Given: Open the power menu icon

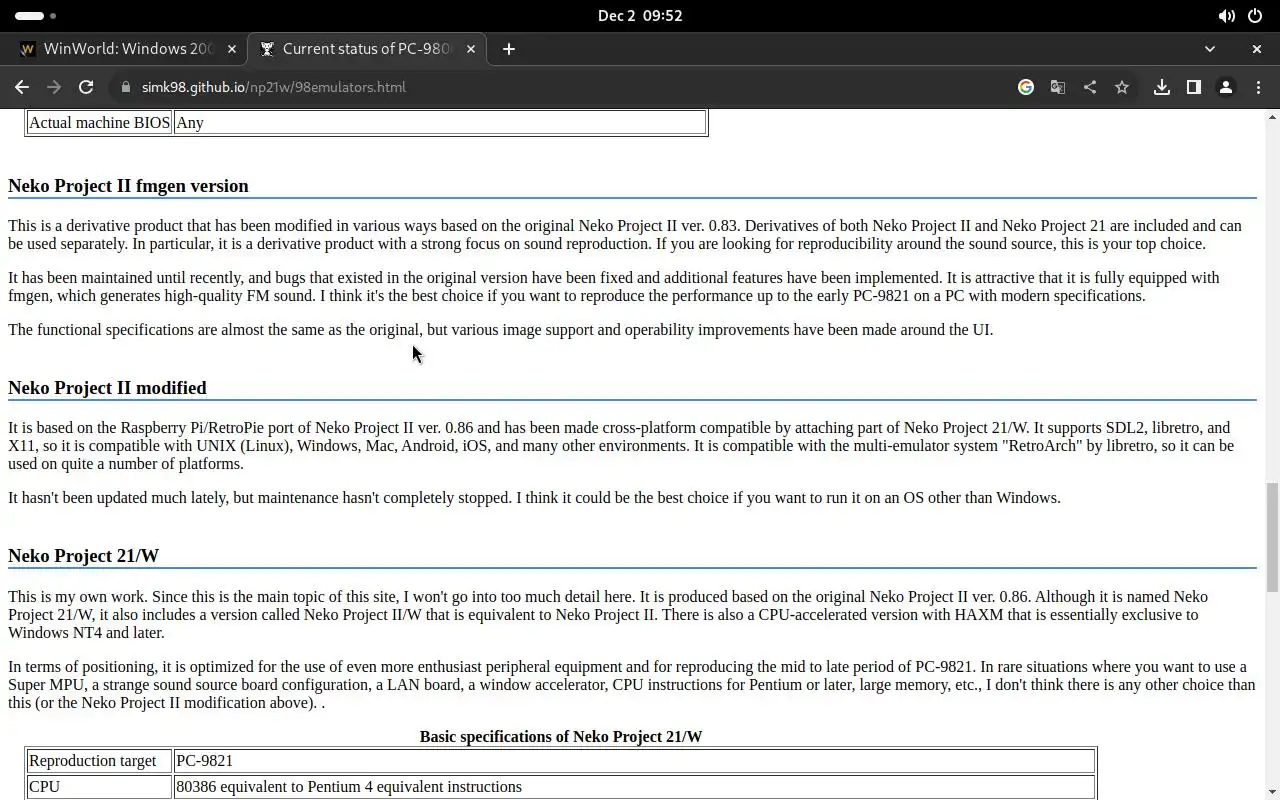Looking at the screenshot, I should pyautogui.click(x=1255, y=16).
